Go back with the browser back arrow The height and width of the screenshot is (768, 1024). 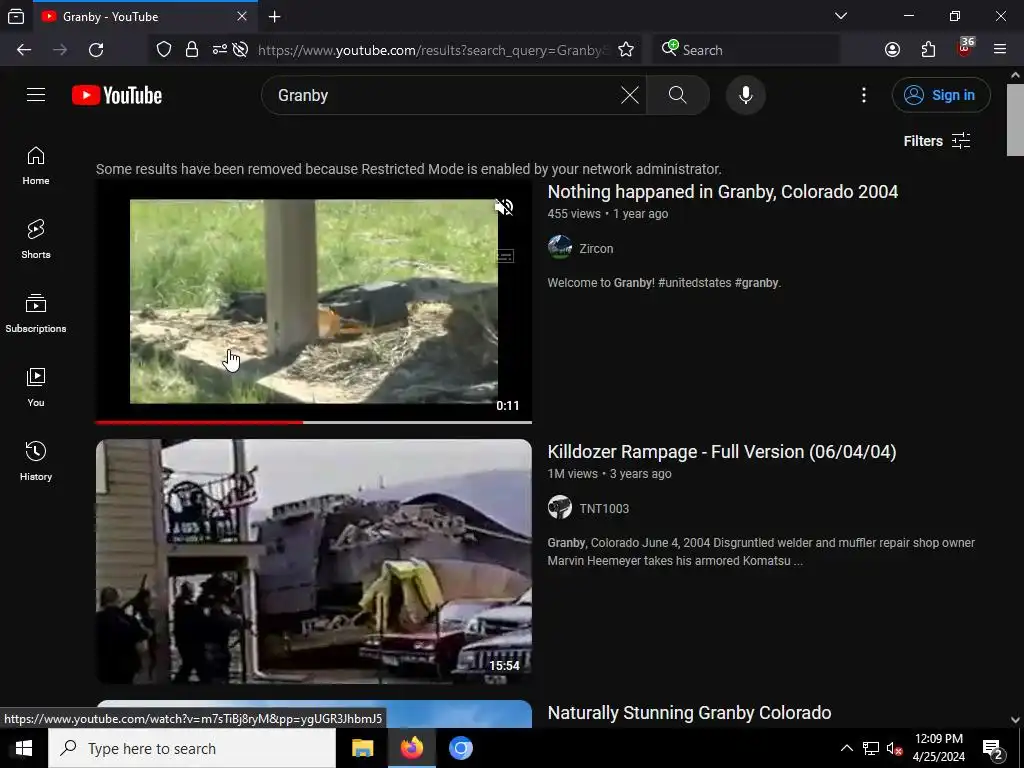tap(24, 50)
